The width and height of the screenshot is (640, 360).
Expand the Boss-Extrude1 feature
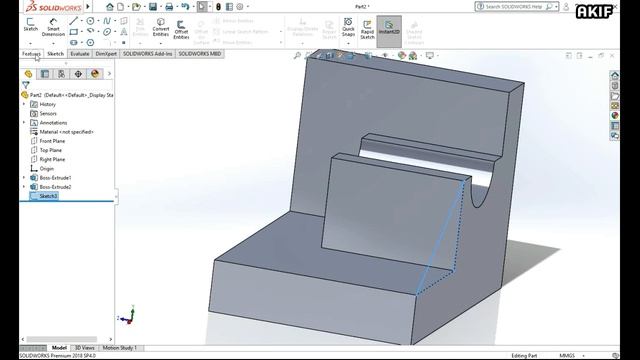point(24,178)
